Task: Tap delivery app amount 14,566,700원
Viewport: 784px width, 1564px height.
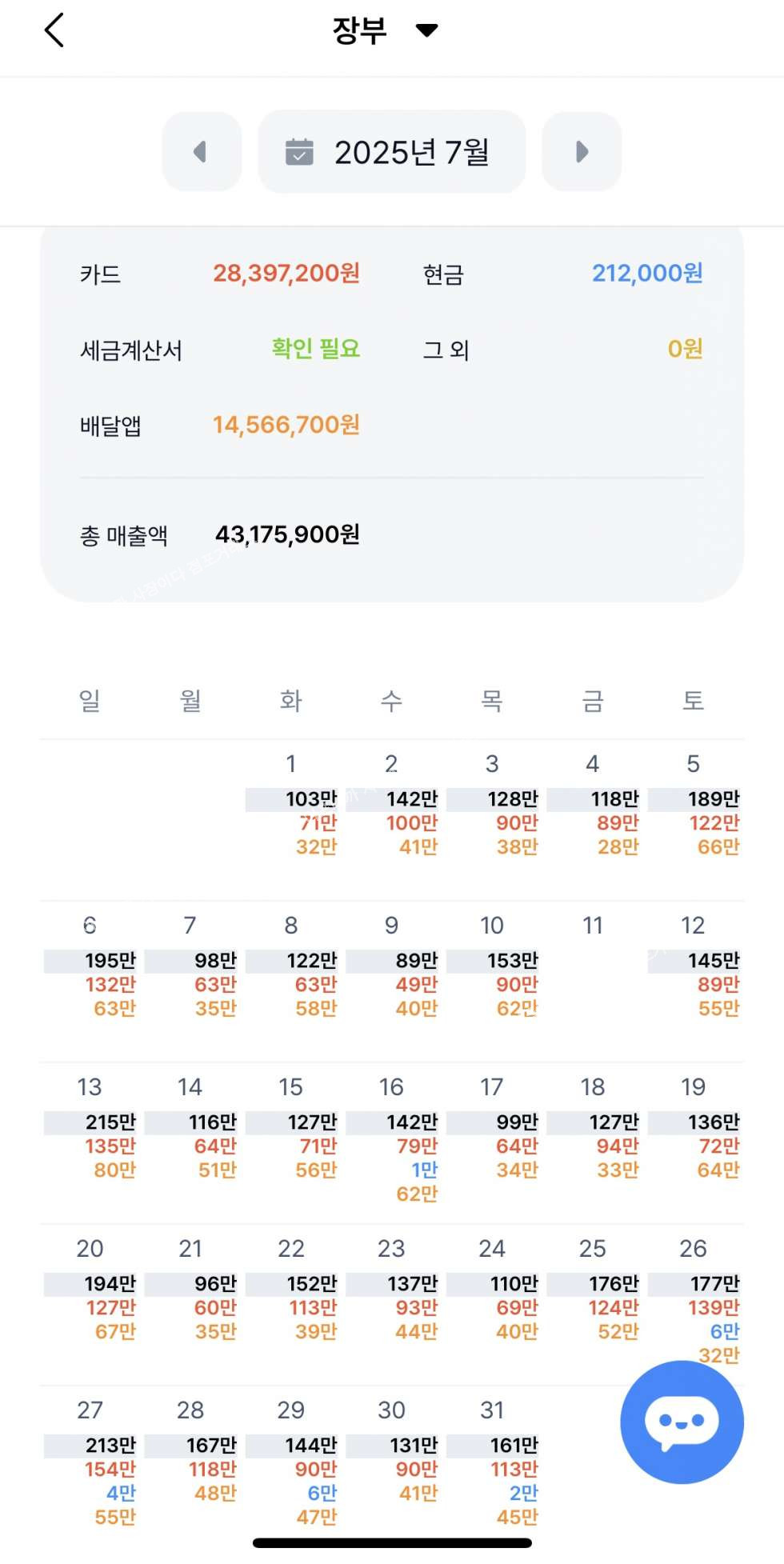Action: point(286,425)
